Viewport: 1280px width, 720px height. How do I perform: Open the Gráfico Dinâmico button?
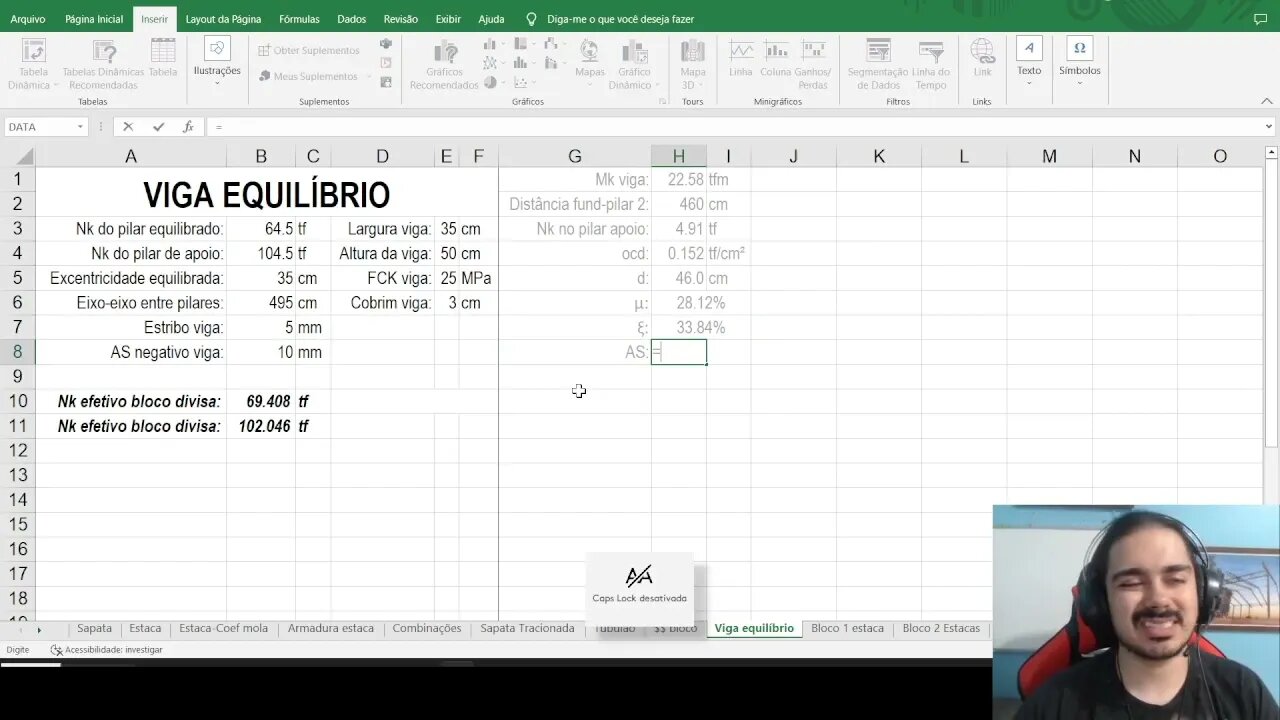[x=634, y=64]
